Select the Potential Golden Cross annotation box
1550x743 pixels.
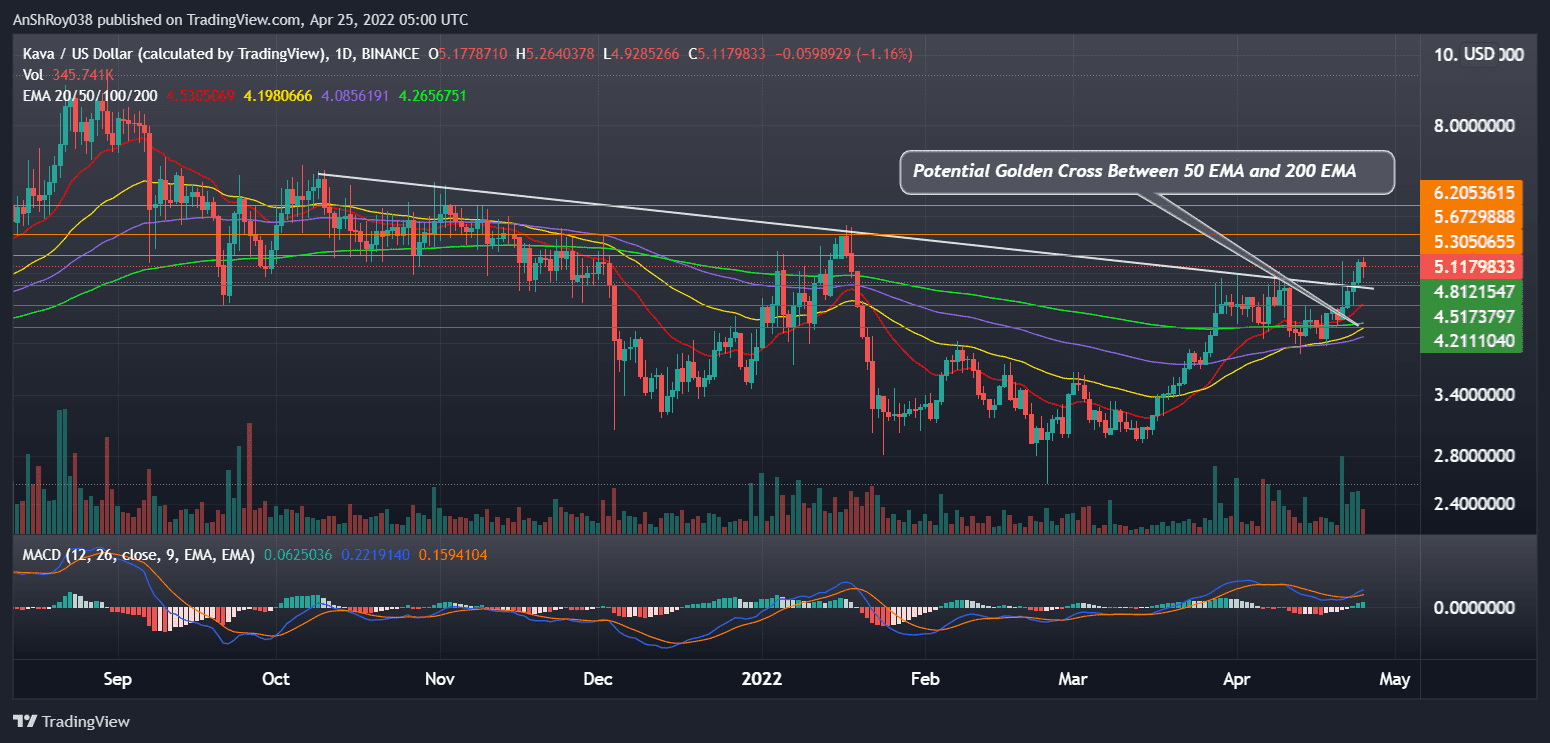pyautogui.click(x=1147, y=172)
